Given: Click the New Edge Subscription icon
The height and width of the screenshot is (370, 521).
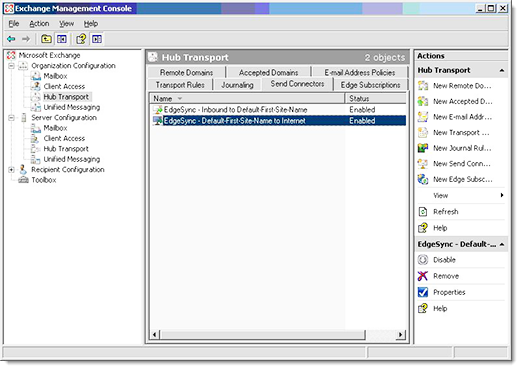Looking at the screenshot, I should [423, 179].
